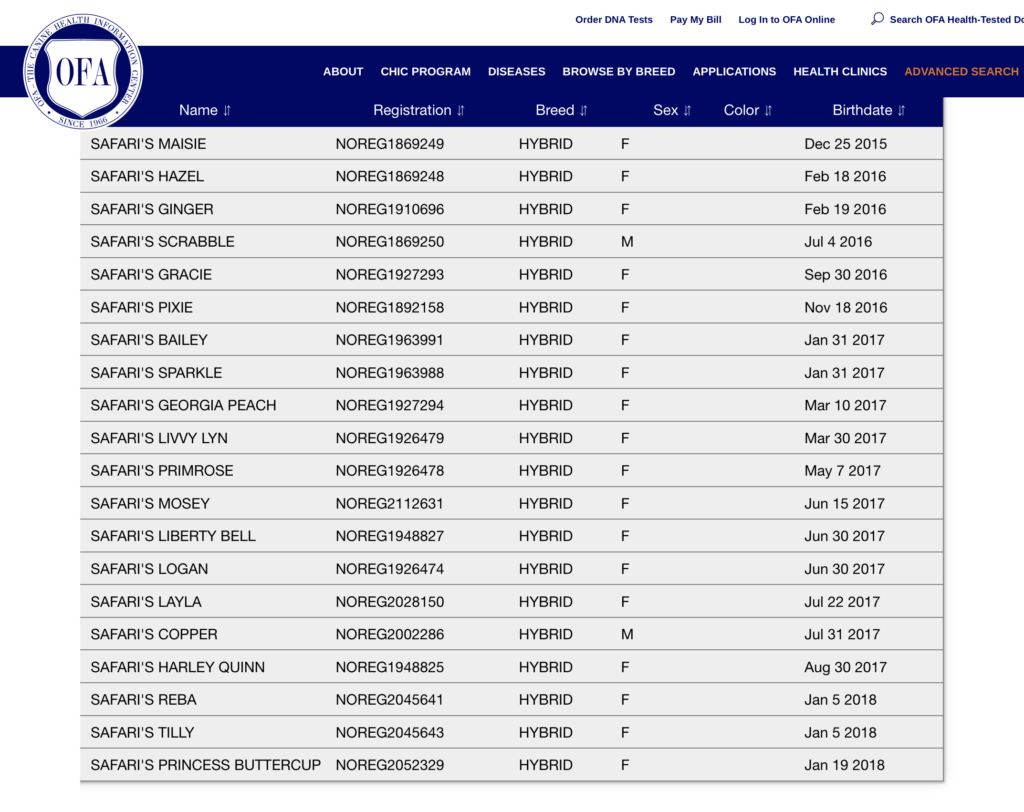Click registration NOREG1869249

390,144
